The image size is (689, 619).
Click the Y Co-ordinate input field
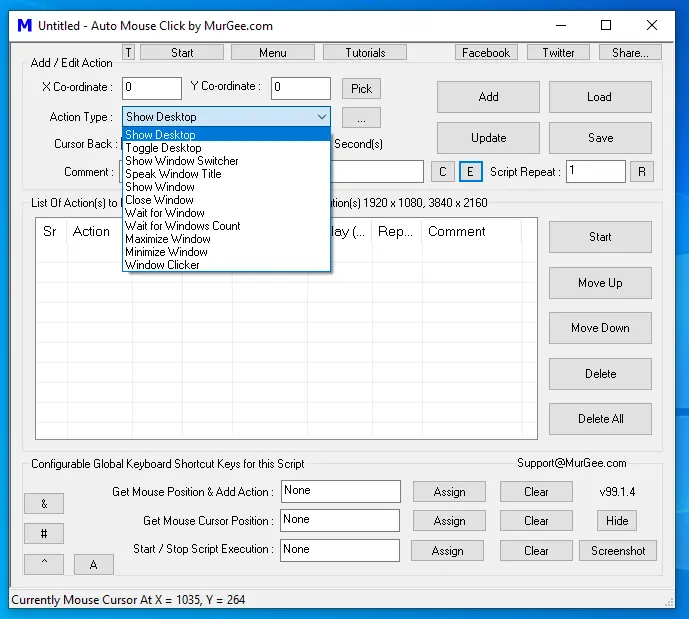point(301,88)
